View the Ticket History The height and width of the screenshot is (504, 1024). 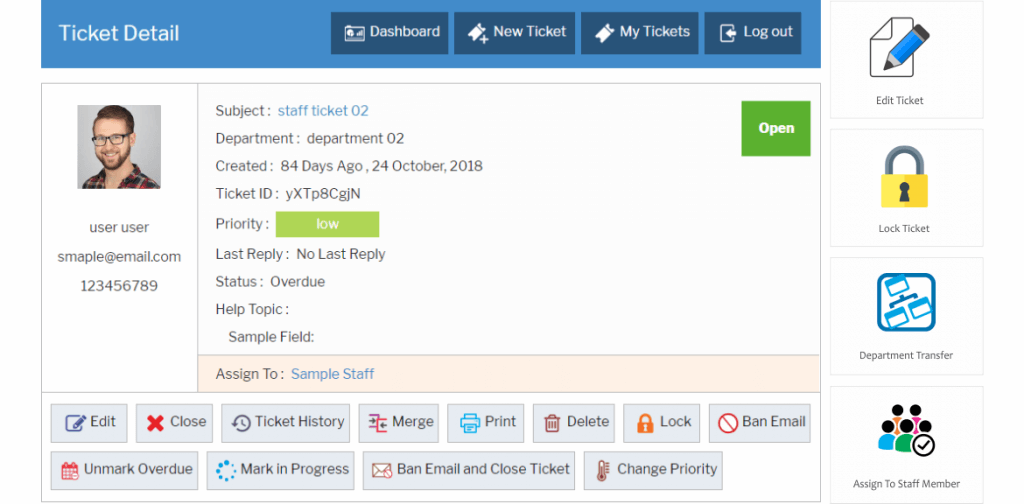pyautogui.click(x=286, y=423)
